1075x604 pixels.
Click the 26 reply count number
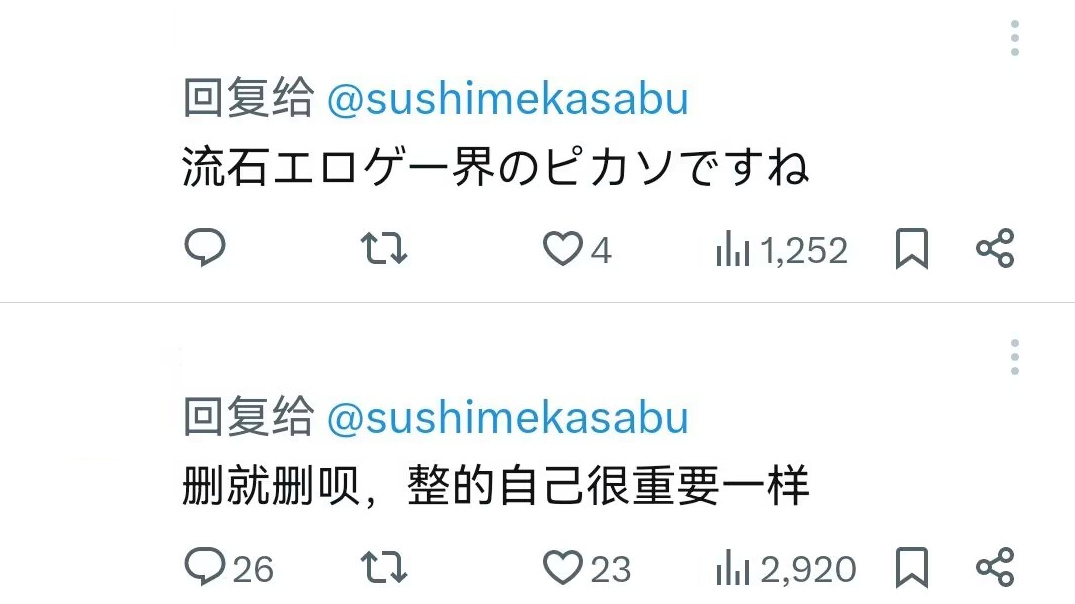[253, 569]
